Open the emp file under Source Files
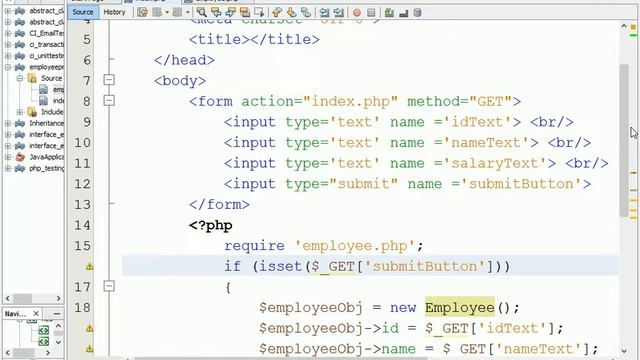Image resolution: width=640 pixels, height=360 pixels. coord(58,89)
